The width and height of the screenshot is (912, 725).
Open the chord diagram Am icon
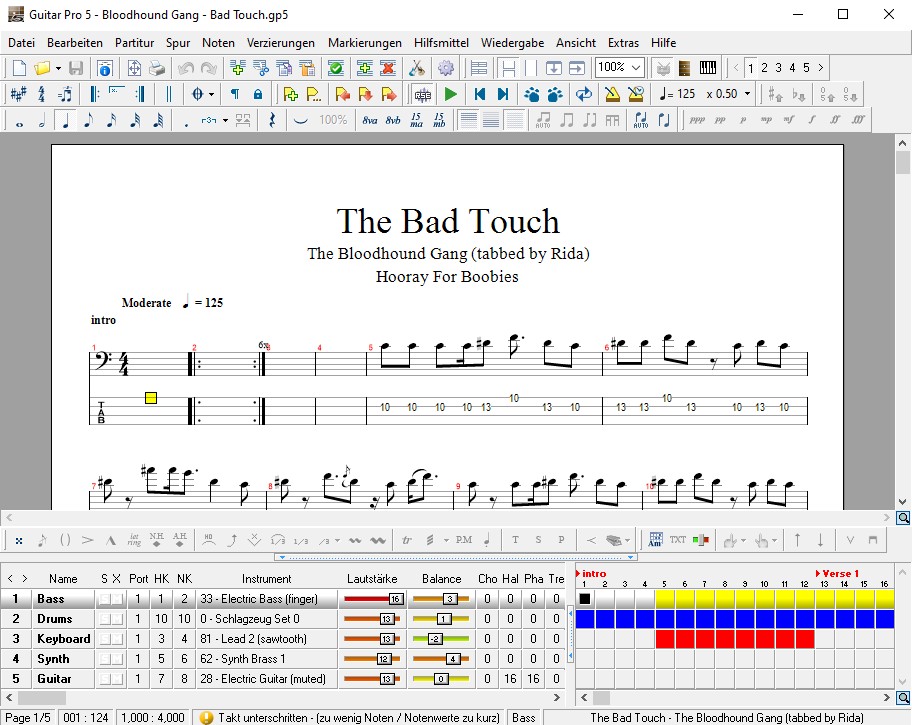(x=656, y=540)
